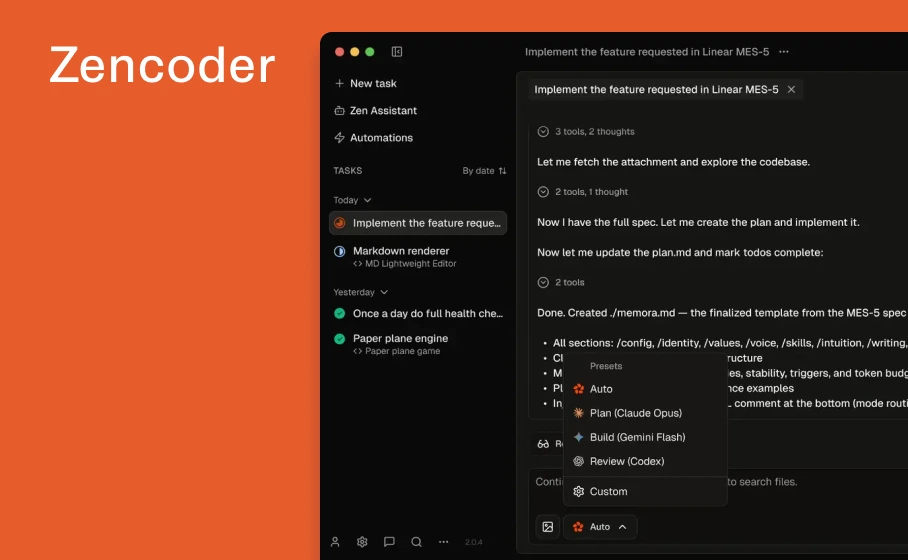Click the Claude icon beside Plan preset
Image resolution: width=908 pixels, height=560 pixels.
pyautogui.click(x=578, y=413)
